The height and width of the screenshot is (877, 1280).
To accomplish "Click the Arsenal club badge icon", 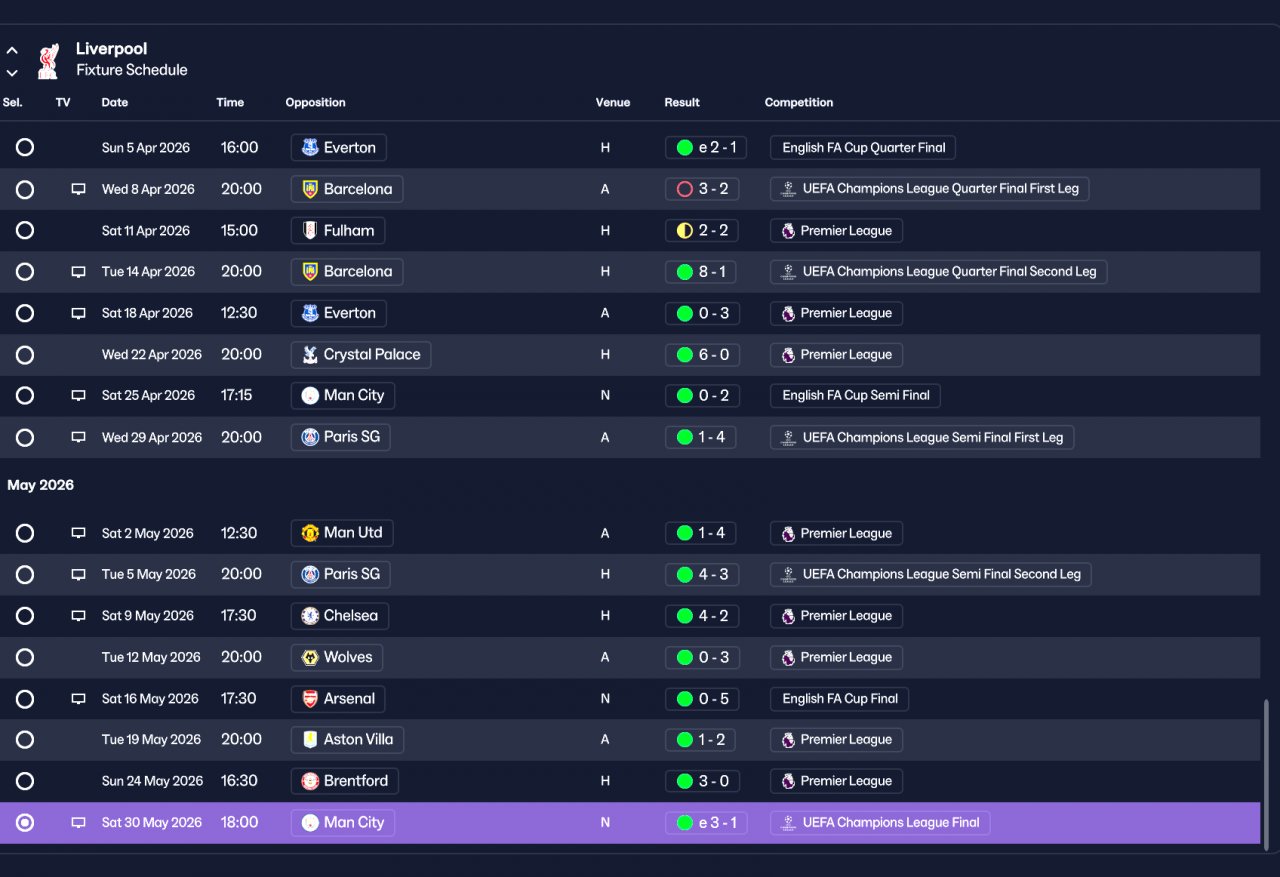I will tap(310, 699).
